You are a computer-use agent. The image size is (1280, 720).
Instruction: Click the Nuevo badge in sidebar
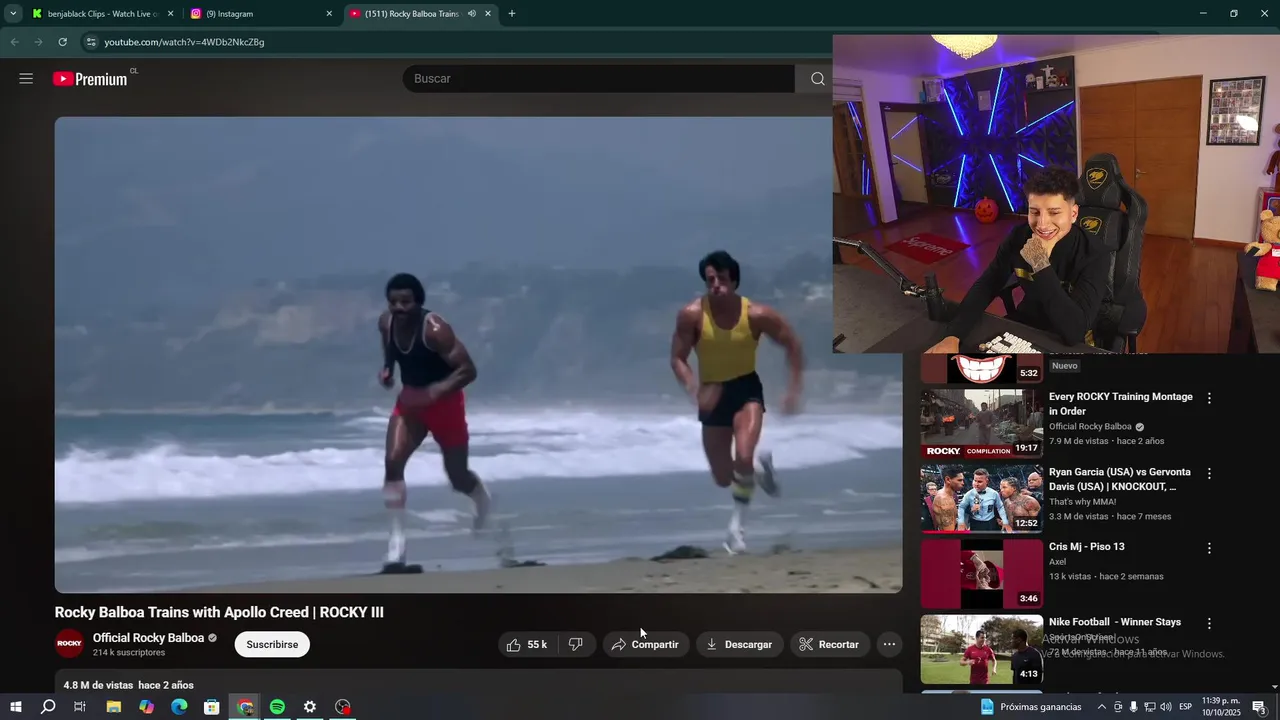[1064, 366]
